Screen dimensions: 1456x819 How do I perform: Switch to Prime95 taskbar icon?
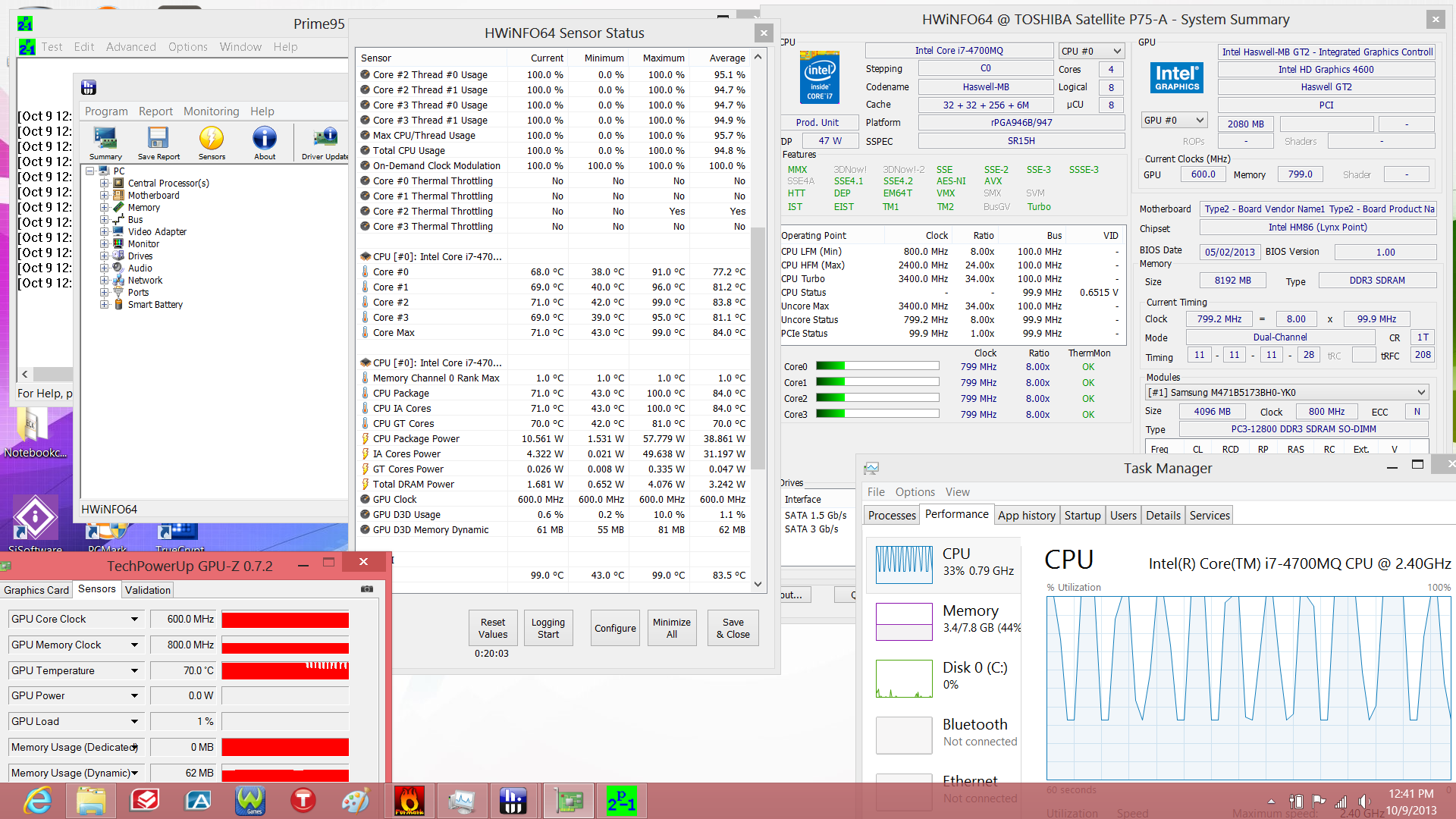(621, 801)
